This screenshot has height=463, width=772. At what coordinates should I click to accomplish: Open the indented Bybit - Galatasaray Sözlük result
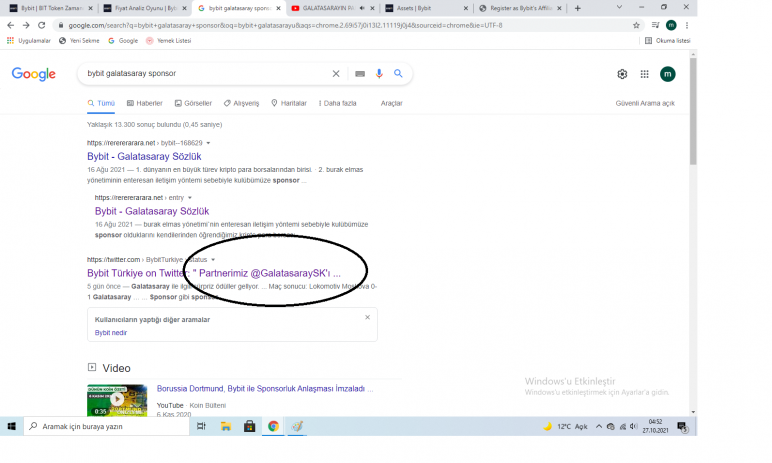(152, 211)
